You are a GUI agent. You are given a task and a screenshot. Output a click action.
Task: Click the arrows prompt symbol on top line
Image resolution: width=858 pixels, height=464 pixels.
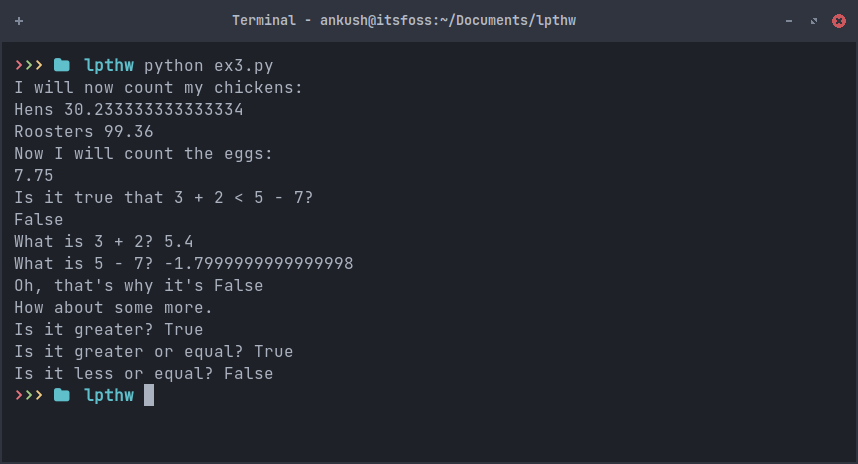[x=28, y=66]
